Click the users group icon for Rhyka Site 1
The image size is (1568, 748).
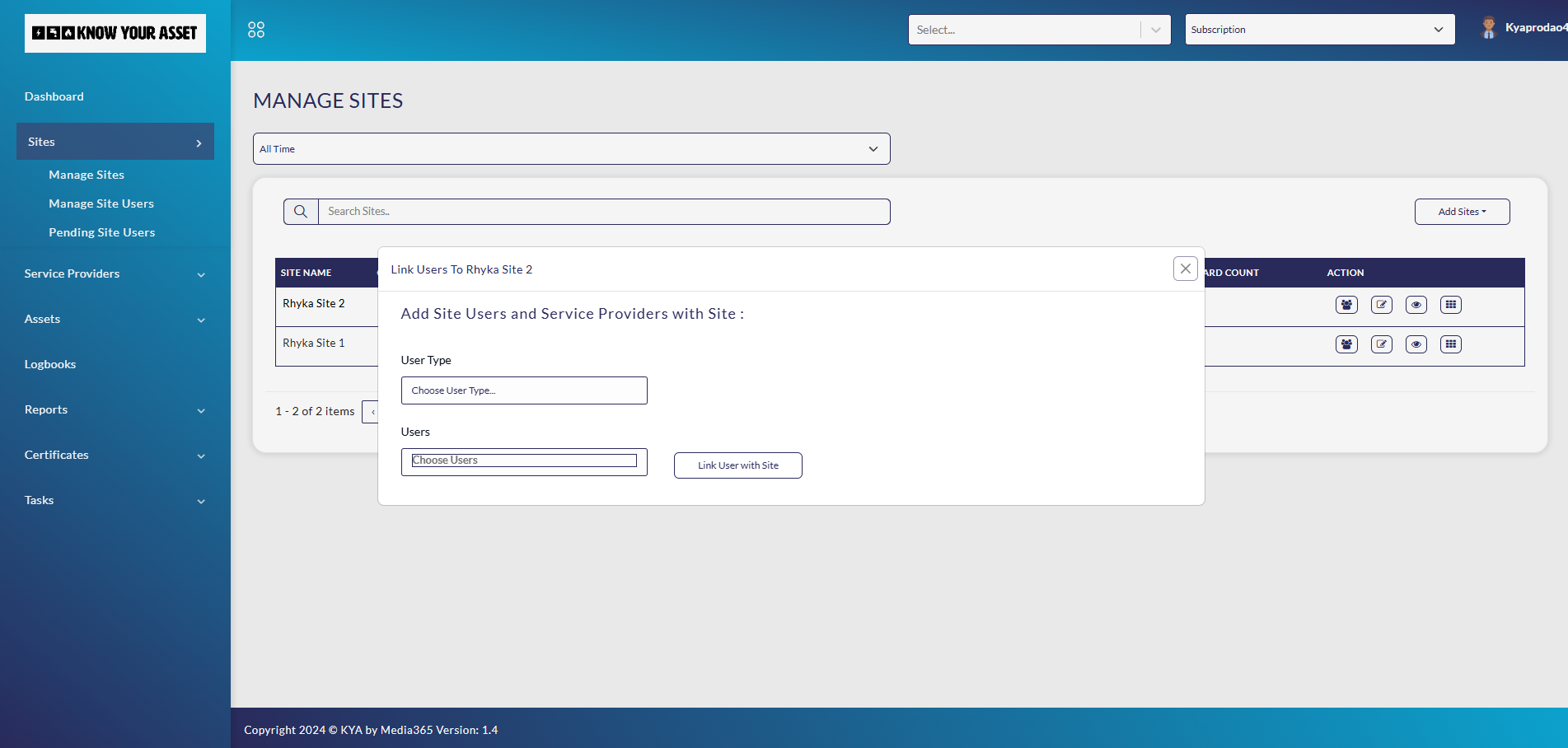(x=1346, y=344)
